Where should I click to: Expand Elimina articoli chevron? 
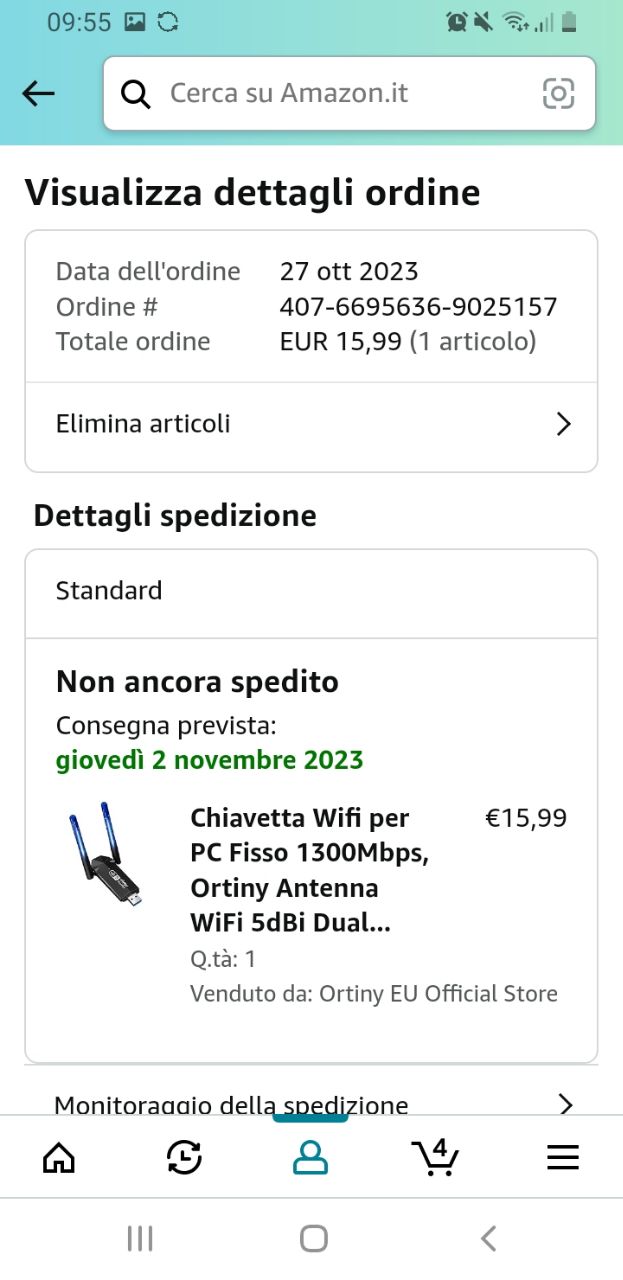pyautogui.click(x=563, y=424)
